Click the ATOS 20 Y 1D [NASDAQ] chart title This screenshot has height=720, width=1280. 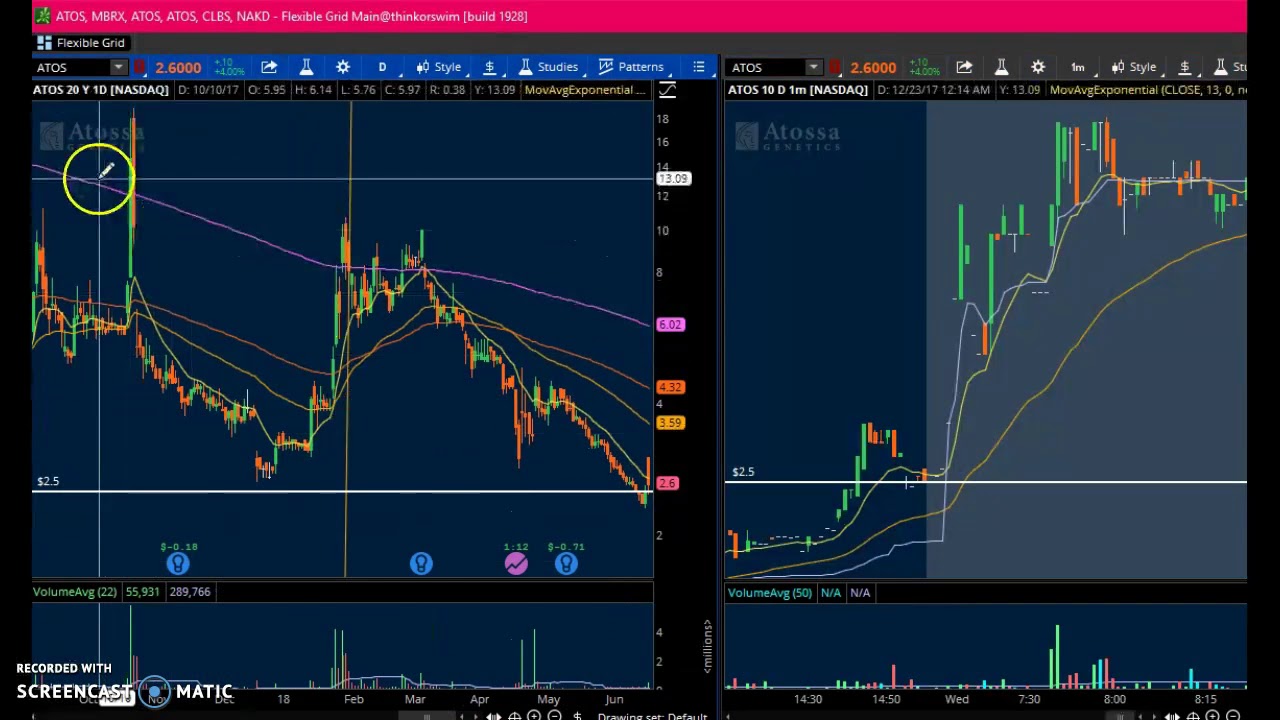101,90
